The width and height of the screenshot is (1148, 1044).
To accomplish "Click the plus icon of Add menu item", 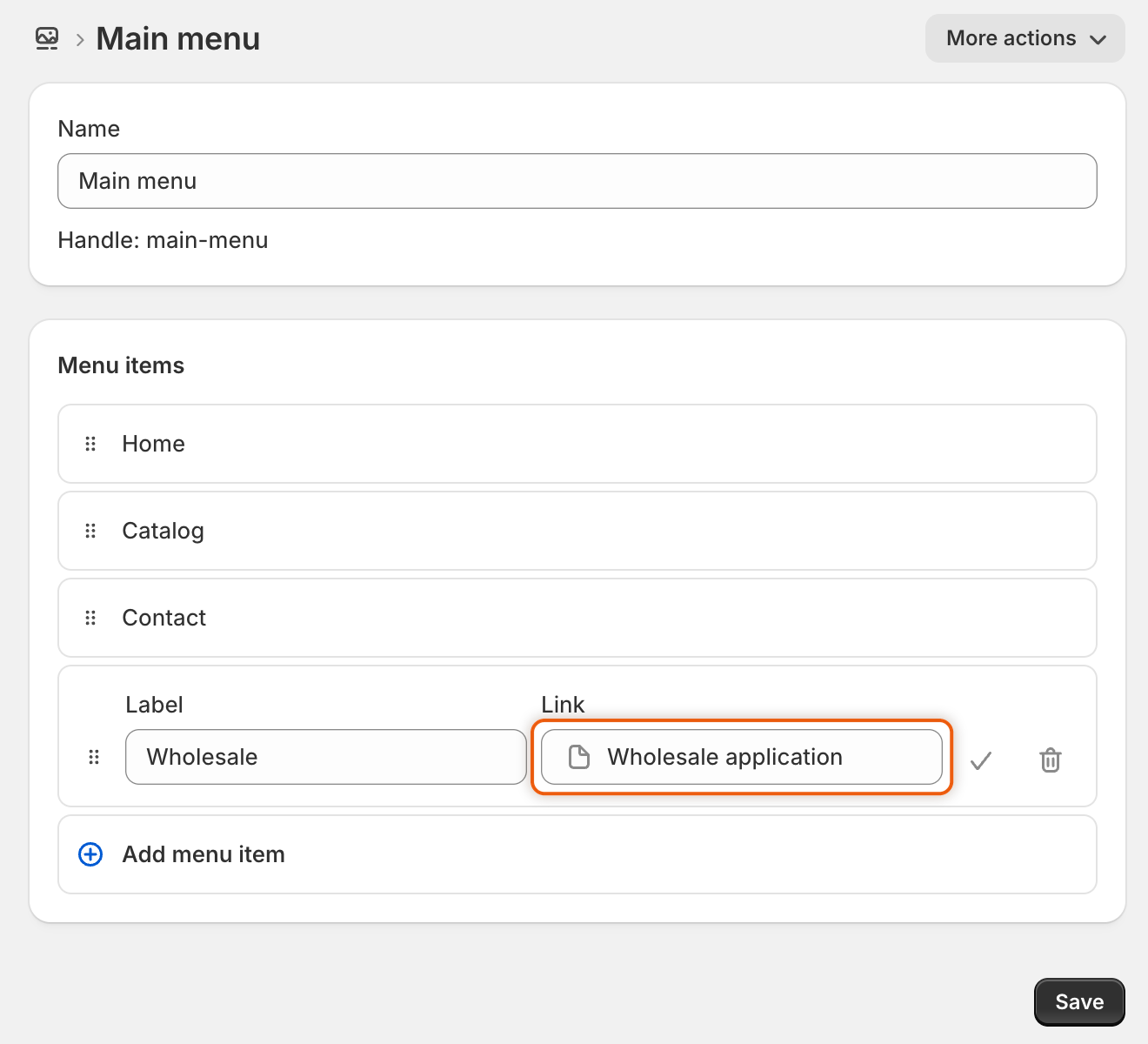I will [x=90, y=854].
